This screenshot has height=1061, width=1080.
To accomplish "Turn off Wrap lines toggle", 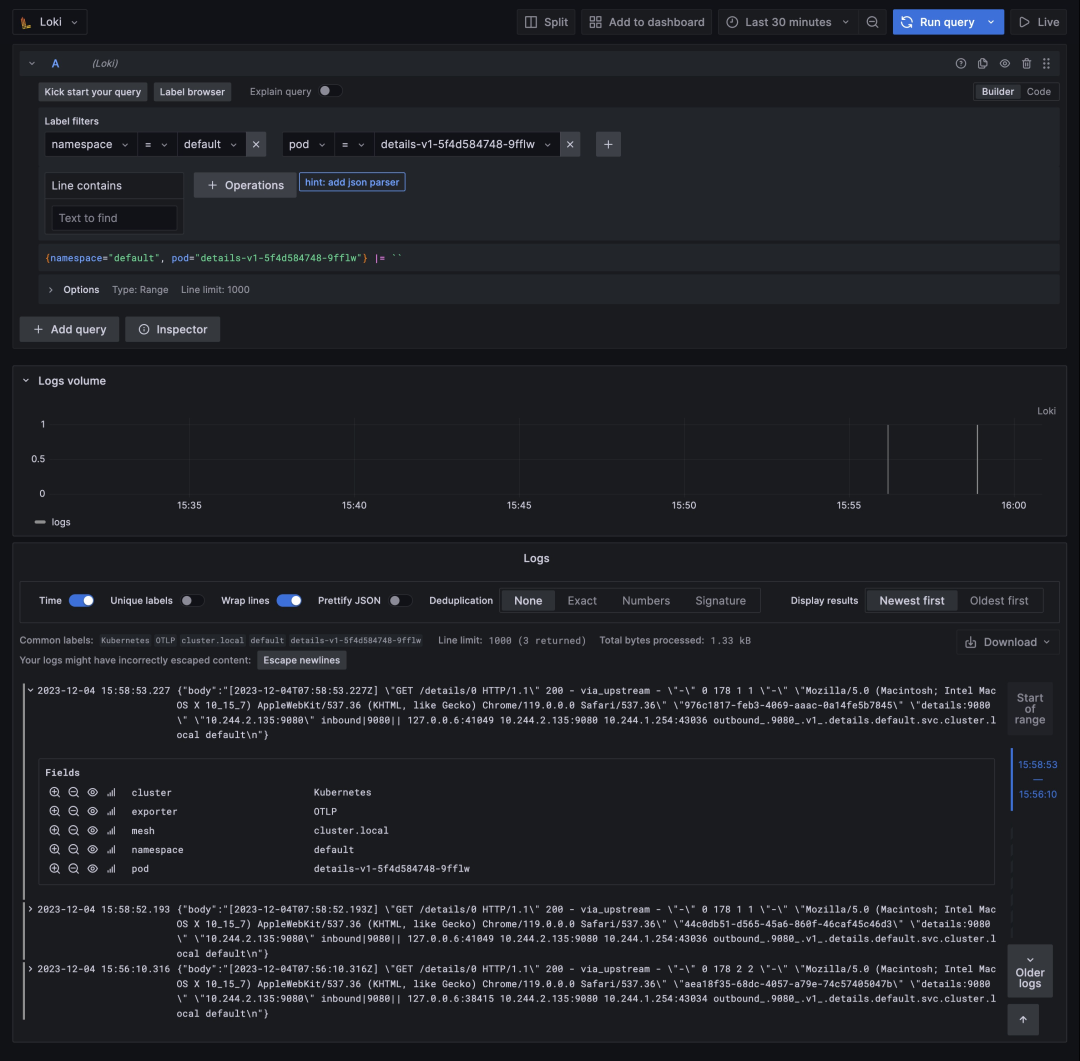I will click(289, 600).
